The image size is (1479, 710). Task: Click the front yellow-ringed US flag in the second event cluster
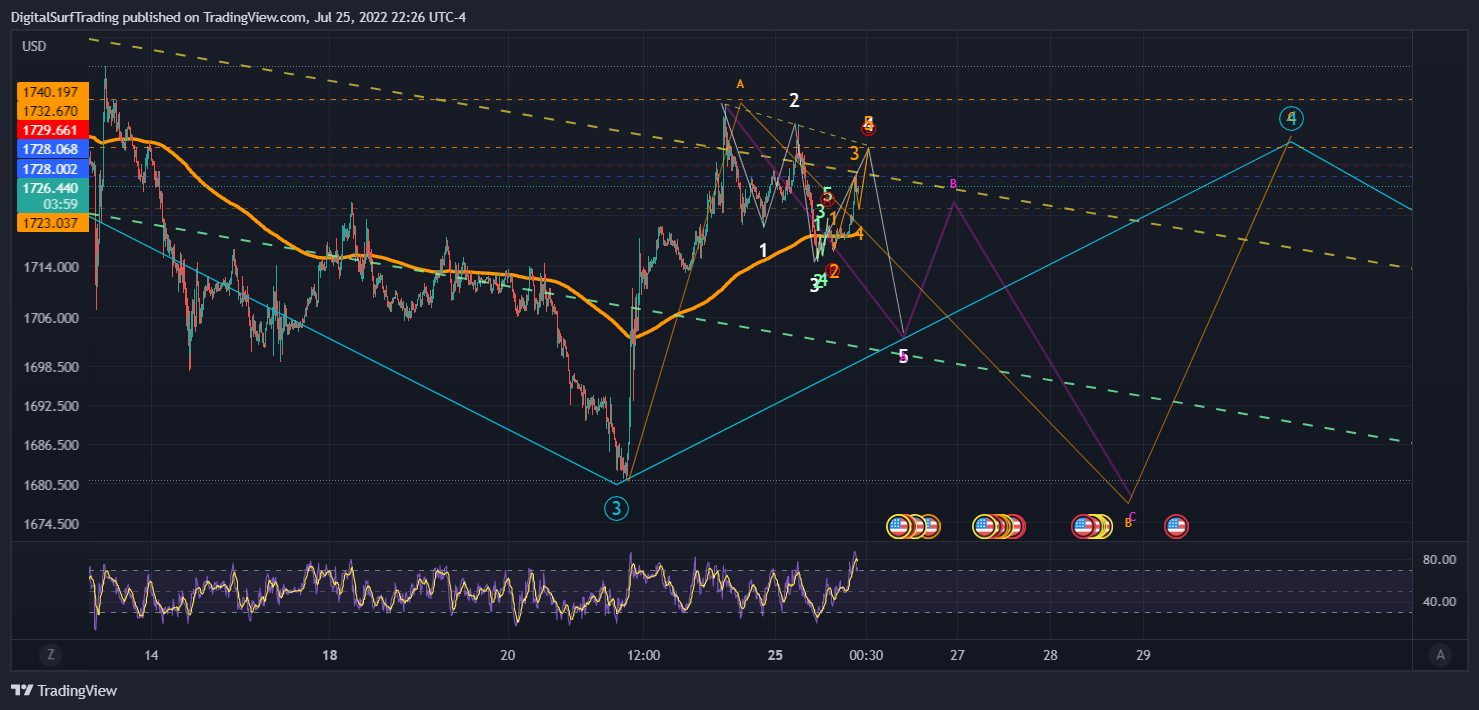click(985, 526)
